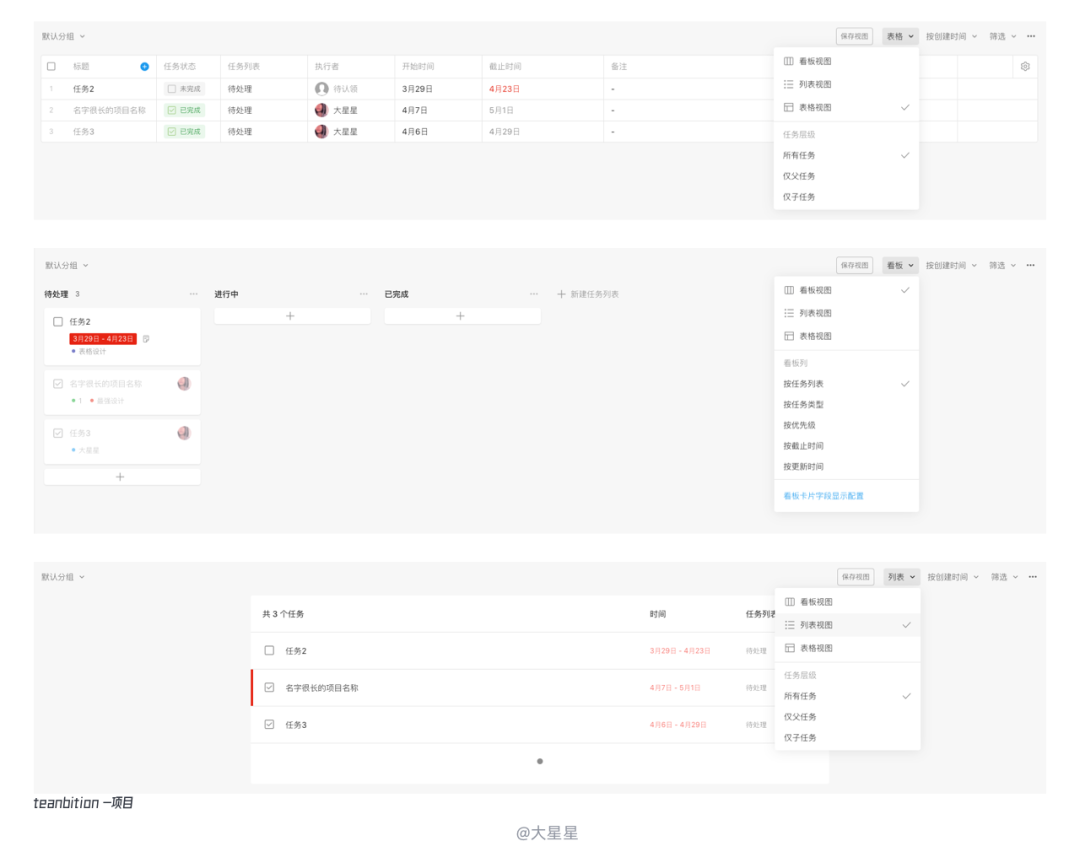Expand 默认分组 dropdown in list view panel
This screenshot has width=1080, height=852.
63,577
